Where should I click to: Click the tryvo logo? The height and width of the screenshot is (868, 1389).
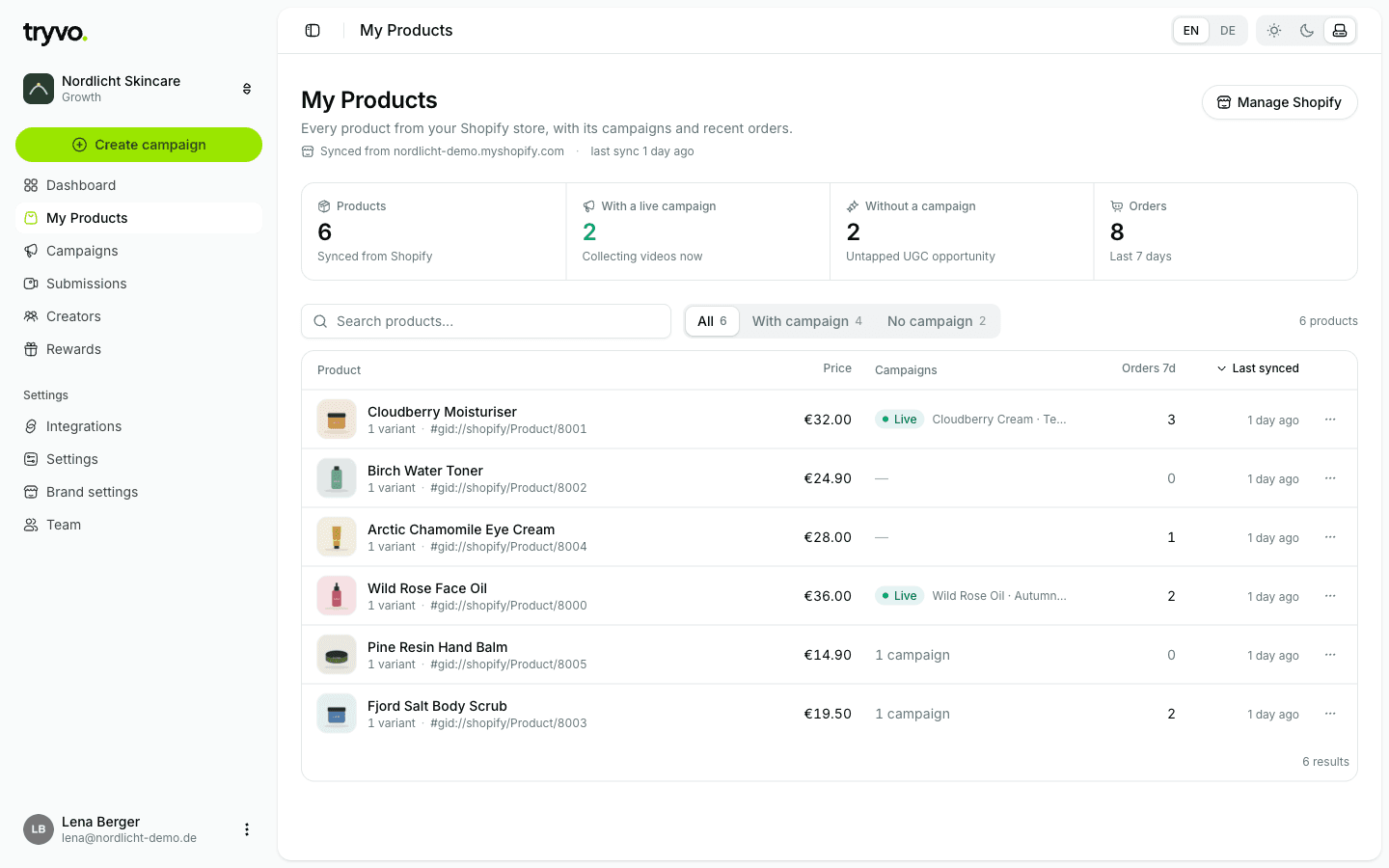tap(55, 34)
